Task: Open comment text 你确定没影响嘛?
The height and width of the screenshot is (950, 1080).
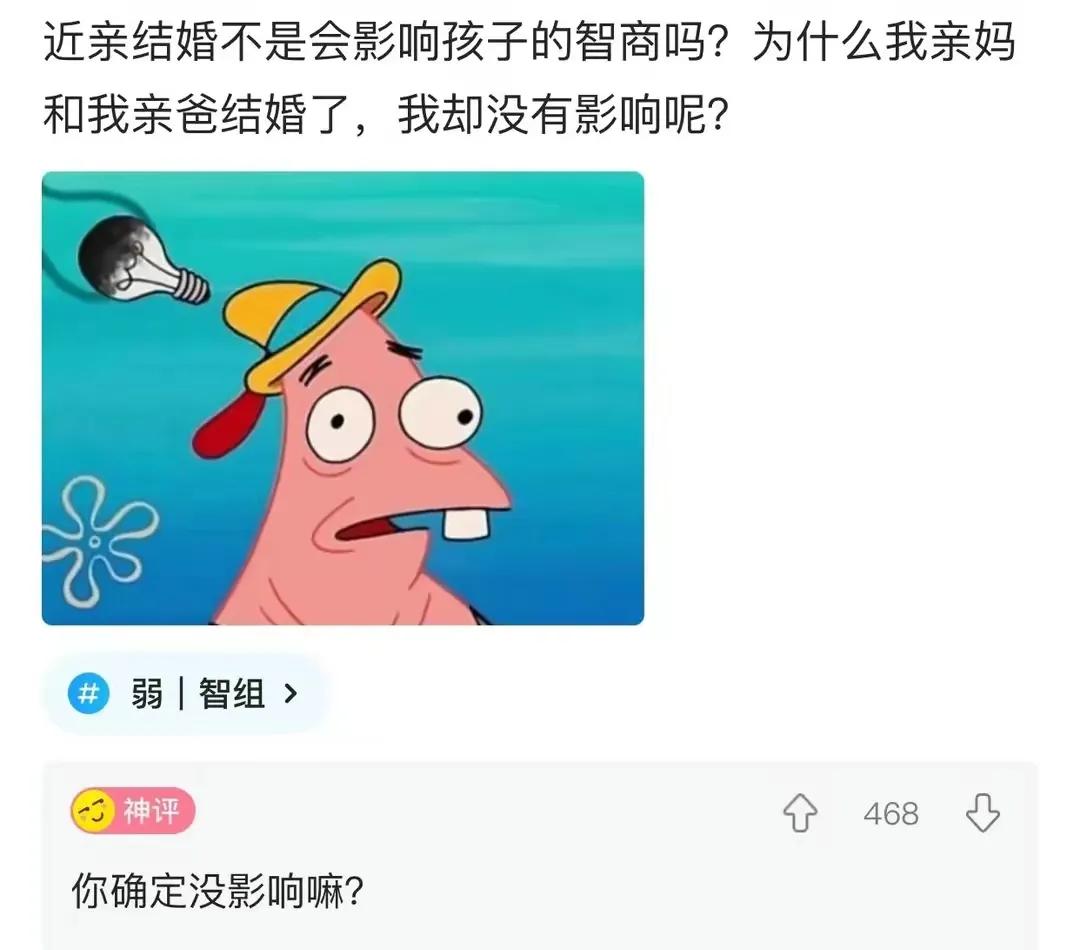Action: click(217, 891)
